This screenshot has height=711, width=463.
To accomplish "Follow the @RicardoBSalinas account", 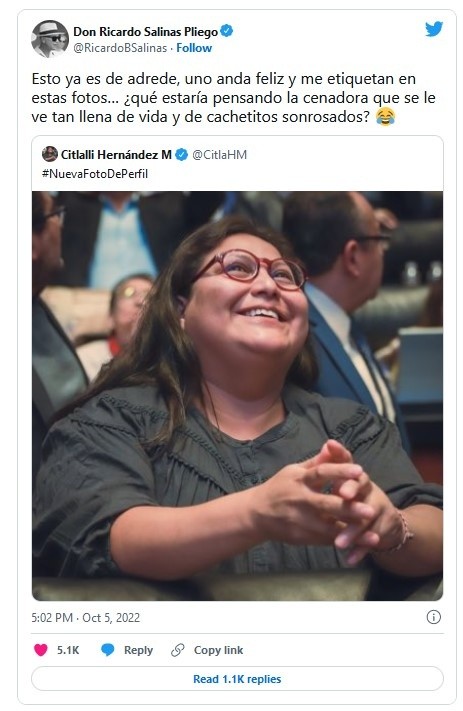I will (194, 48).
